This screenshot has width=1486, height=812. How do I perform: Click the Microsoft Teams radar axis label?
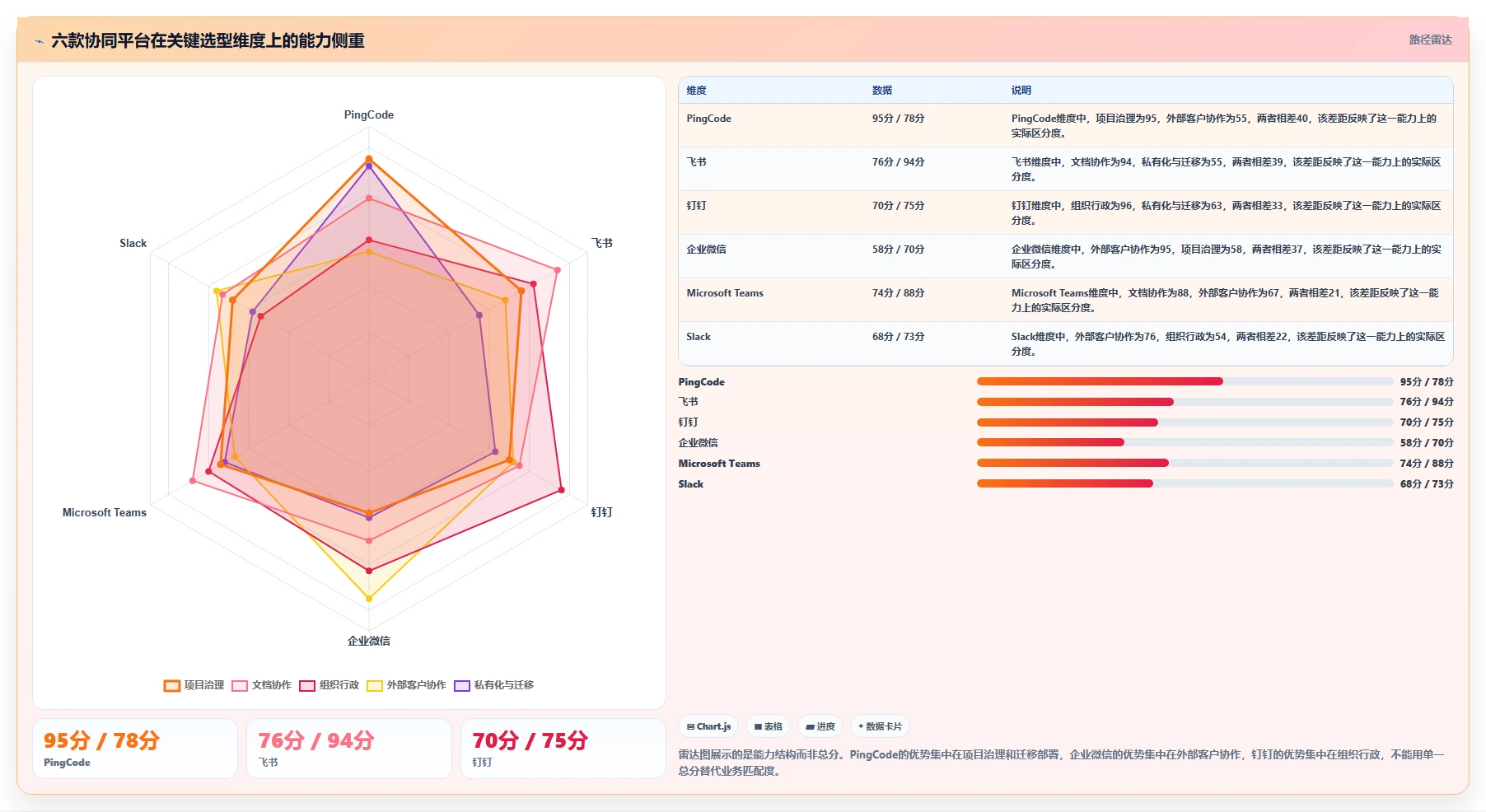click(x=105, y=512)
